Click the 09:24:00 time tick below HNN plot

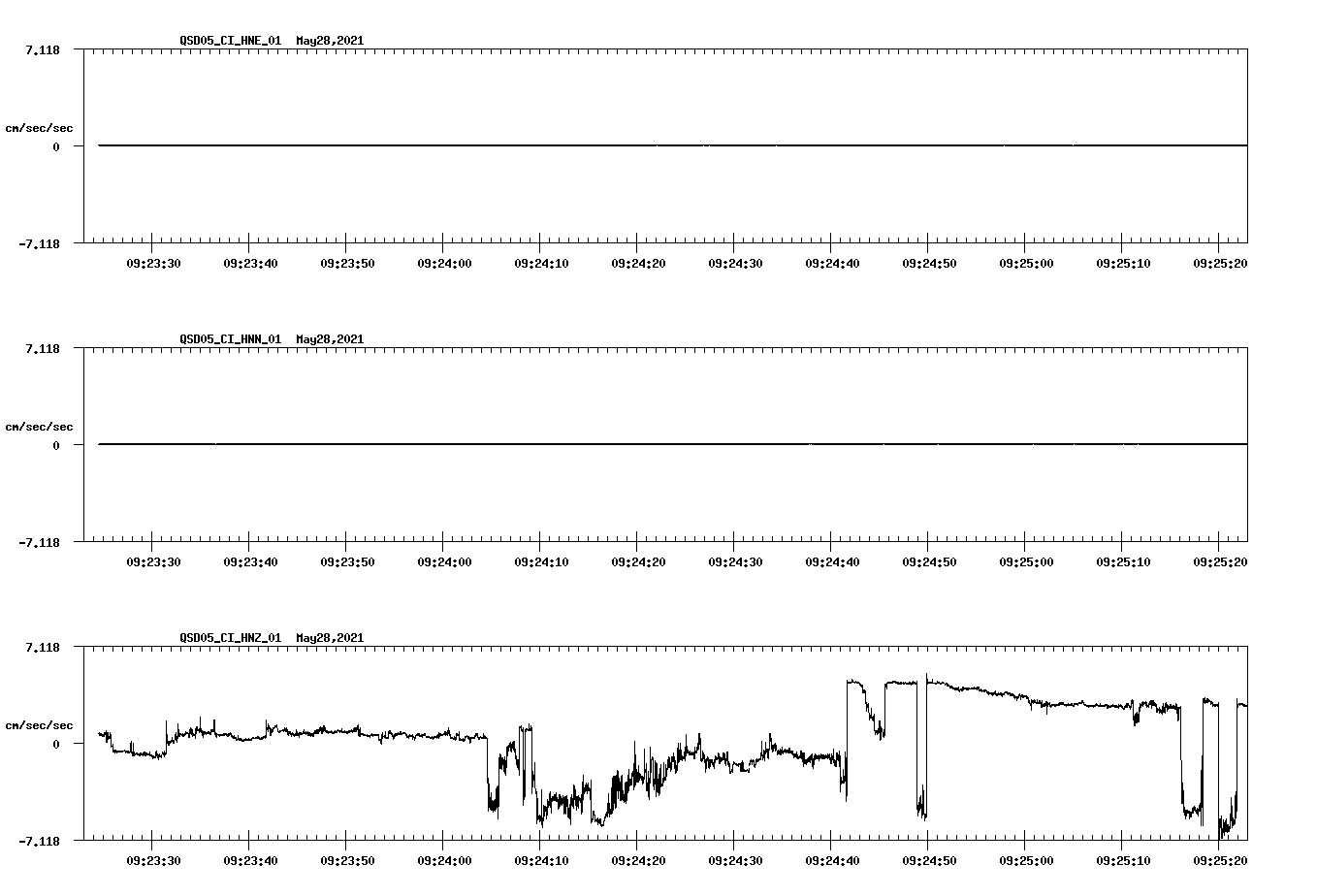[444, 560]
